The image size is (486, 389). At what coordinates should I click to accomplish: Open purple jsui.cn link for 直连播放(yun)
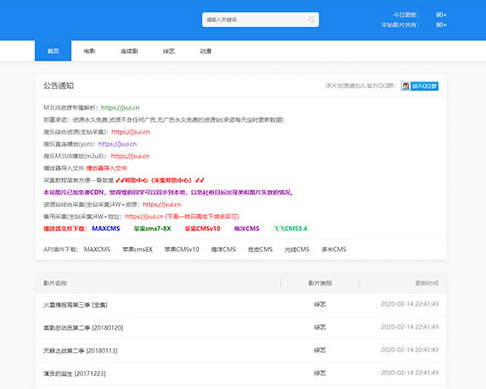tap(118, 144)
